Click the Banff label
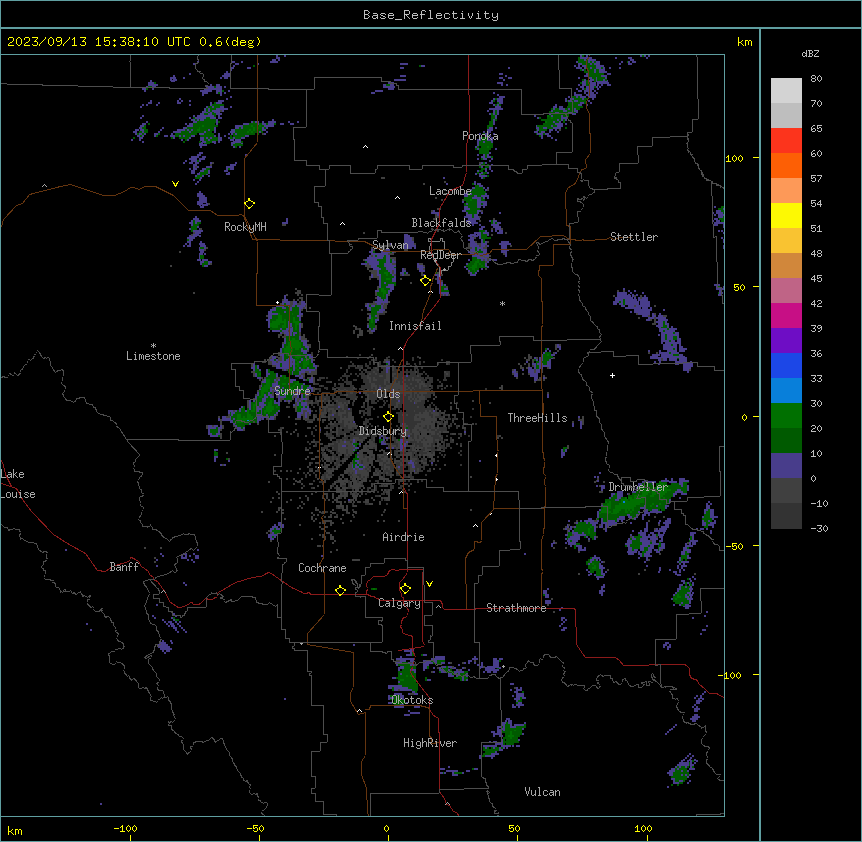The height and width of the screenshot is (842, 862). 124,567
